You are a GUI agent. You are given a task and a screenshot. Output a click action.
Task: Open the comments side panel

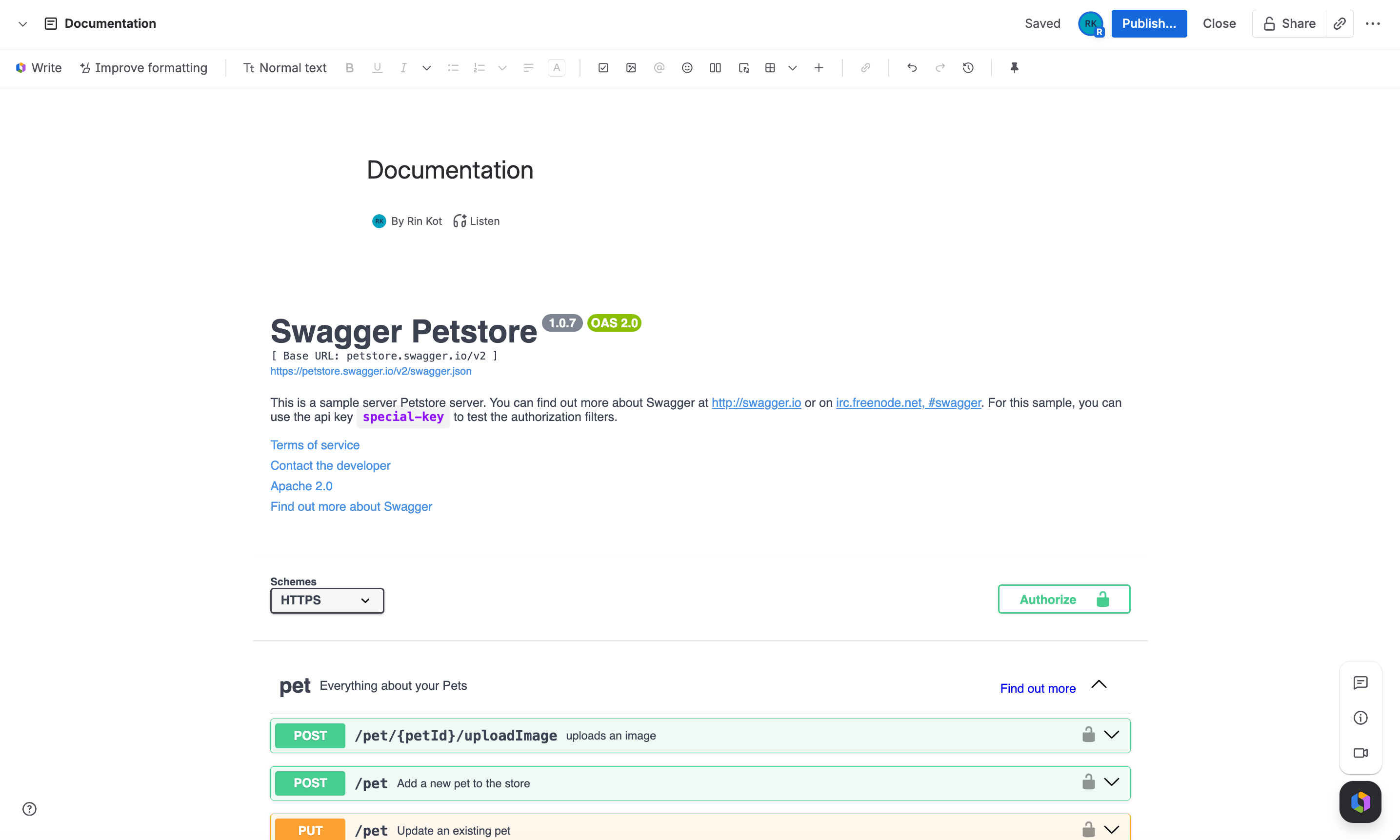pos(1360,682)
